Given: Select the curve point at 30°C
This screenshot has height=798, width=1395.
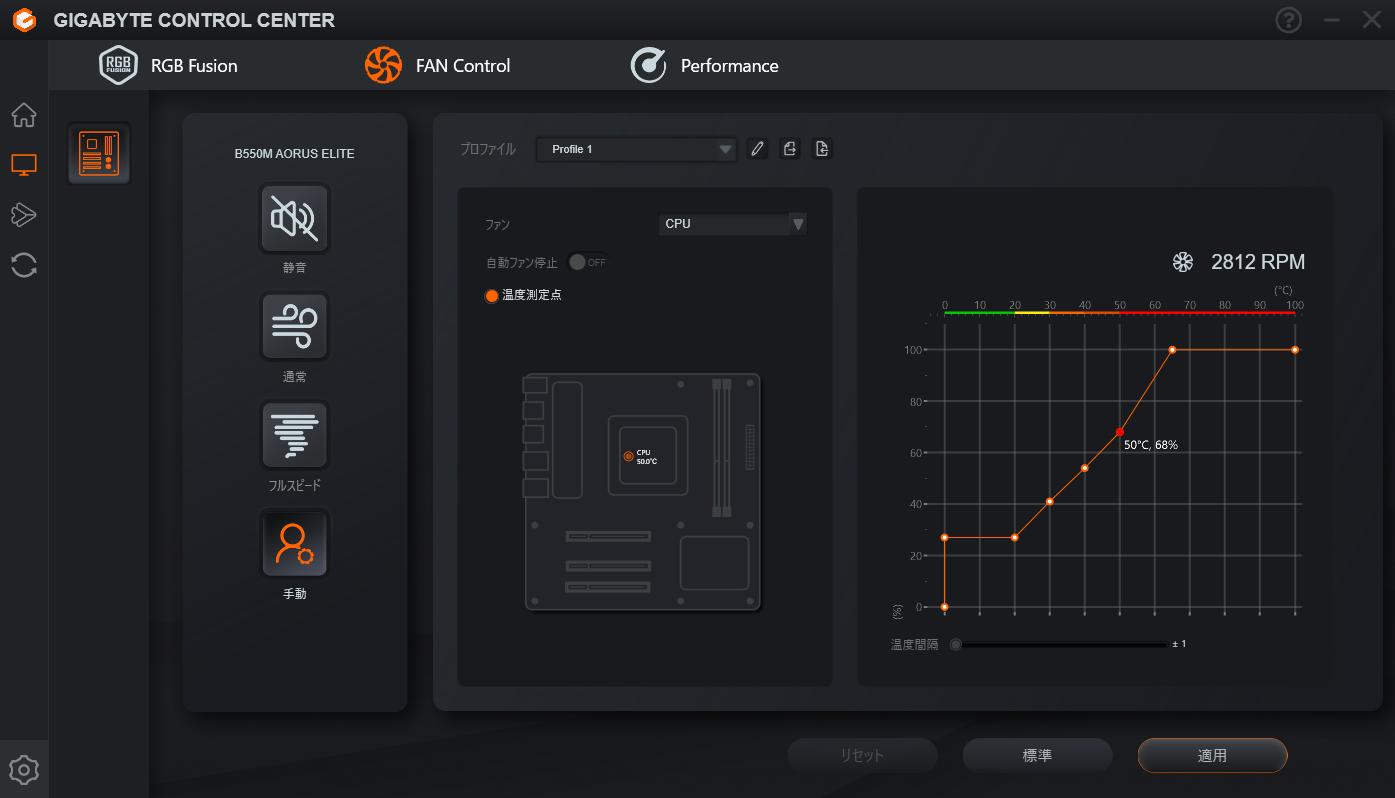Looking at the screenshot, I should click(1050, 501).
